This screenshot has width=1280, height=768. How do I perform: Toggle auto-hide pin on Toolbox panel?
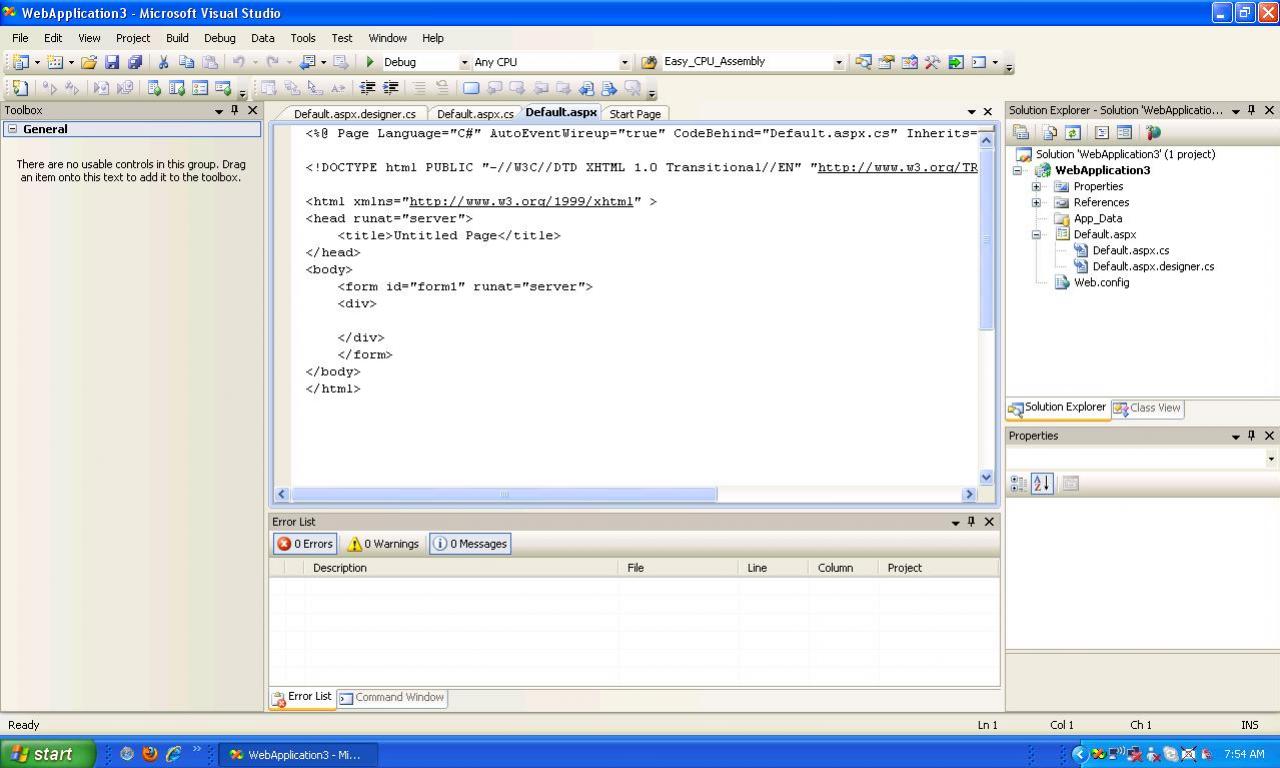pos(235,110)
